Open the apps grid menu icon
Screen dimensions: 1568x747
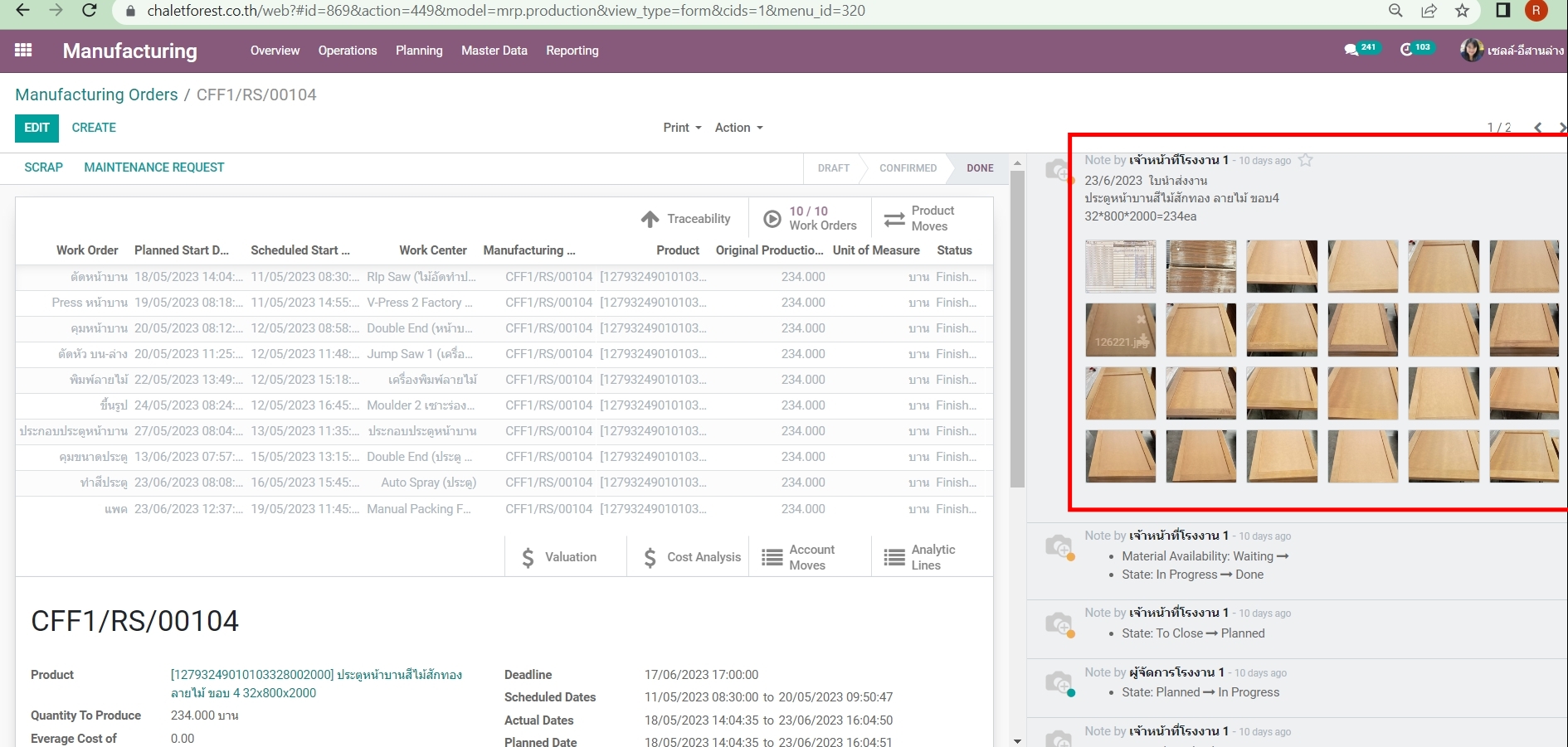23,51
